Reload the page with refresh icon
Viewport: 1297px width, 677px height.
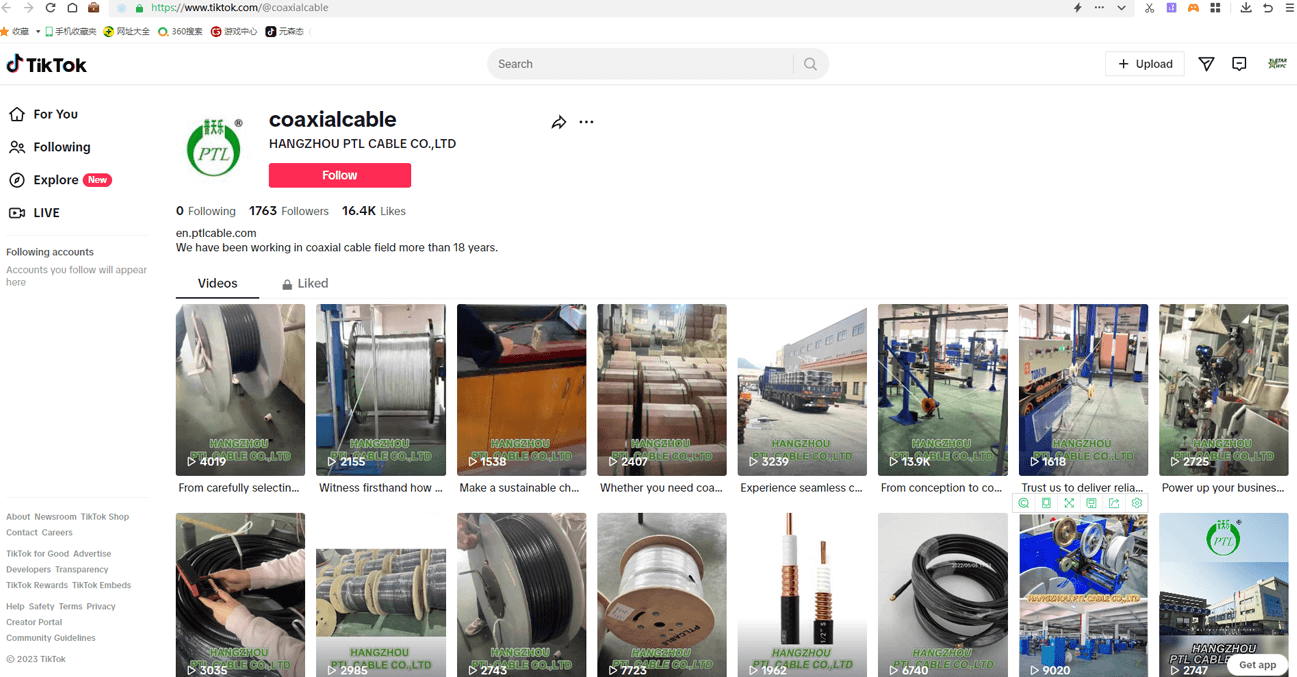click(x=50, y=8)
